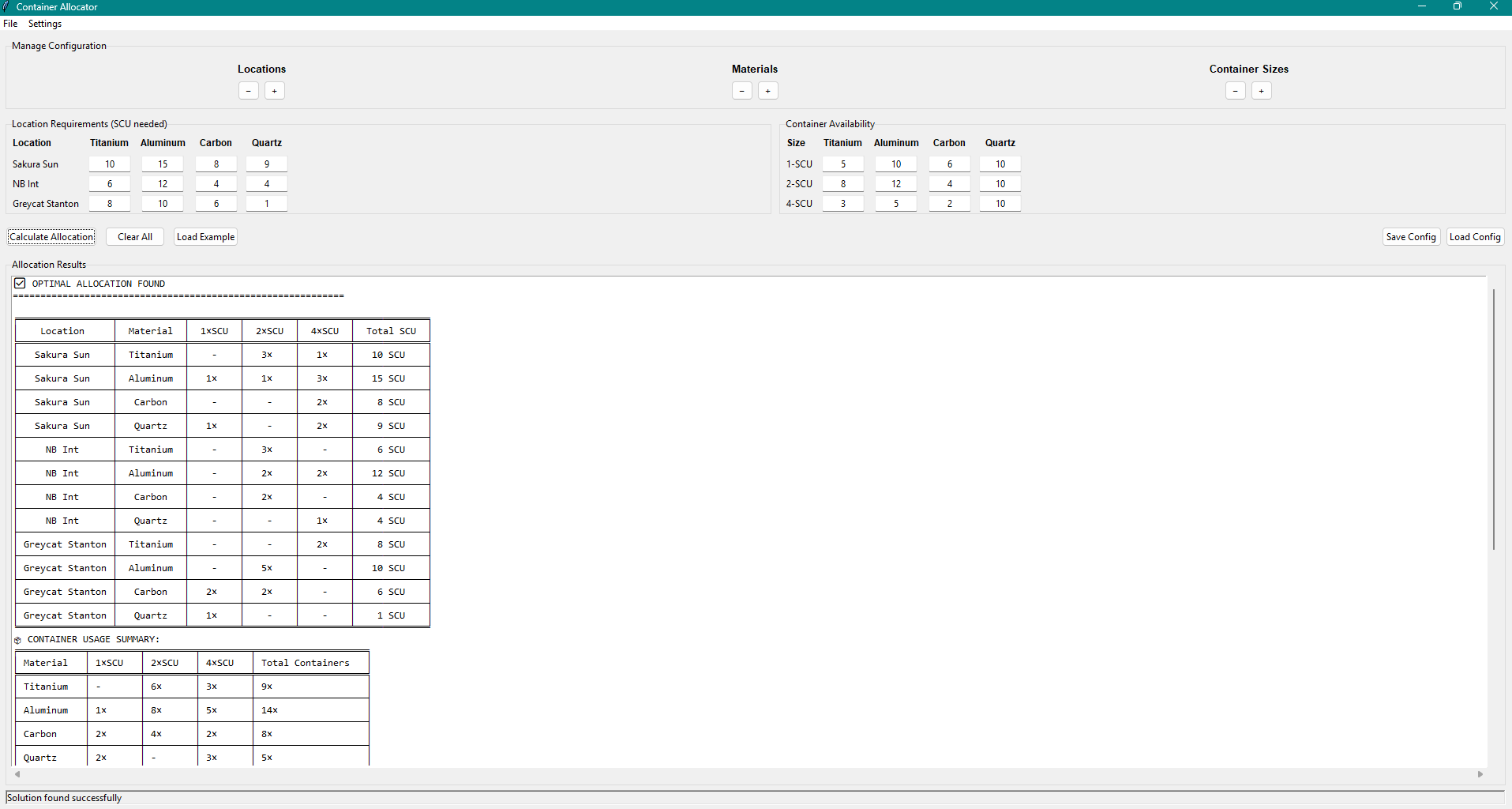The width and height of the screenshot is (1512, 809).
Task: Click the horizontal scrollbar left arrow
Action: pyautogui.click(x=17, y=774)
